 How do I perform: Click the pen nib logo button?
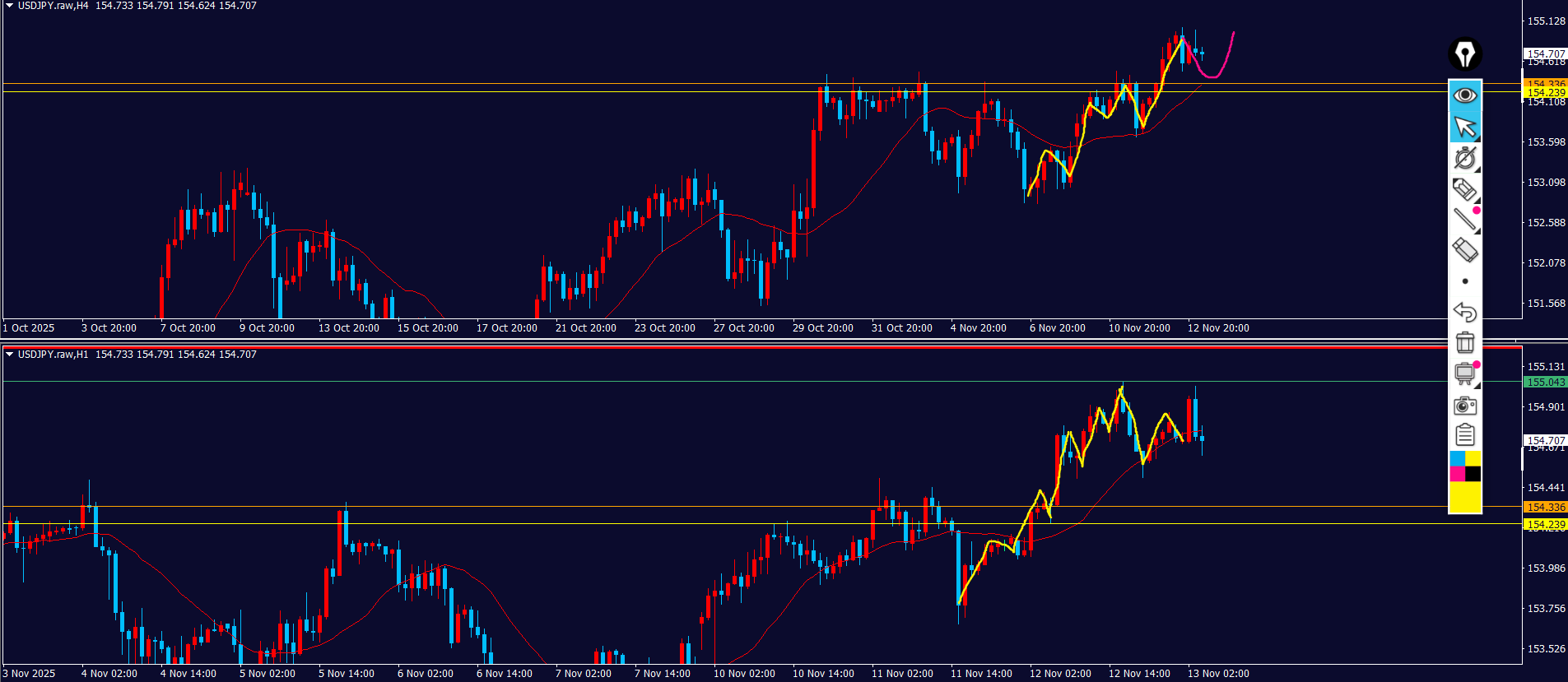[x=1465, y=54]
